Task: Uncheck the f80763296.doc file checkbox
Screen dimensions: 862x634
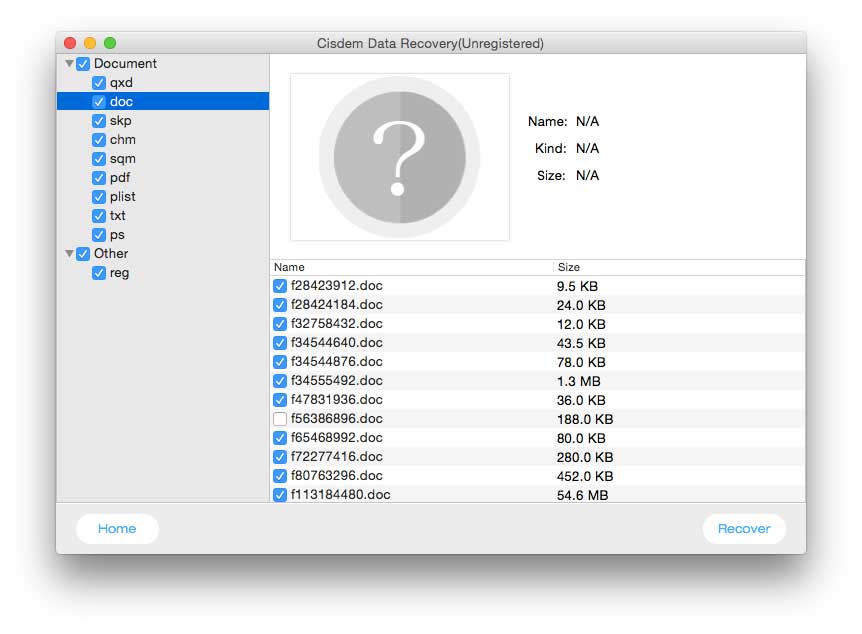Action: tap(280, 476)
